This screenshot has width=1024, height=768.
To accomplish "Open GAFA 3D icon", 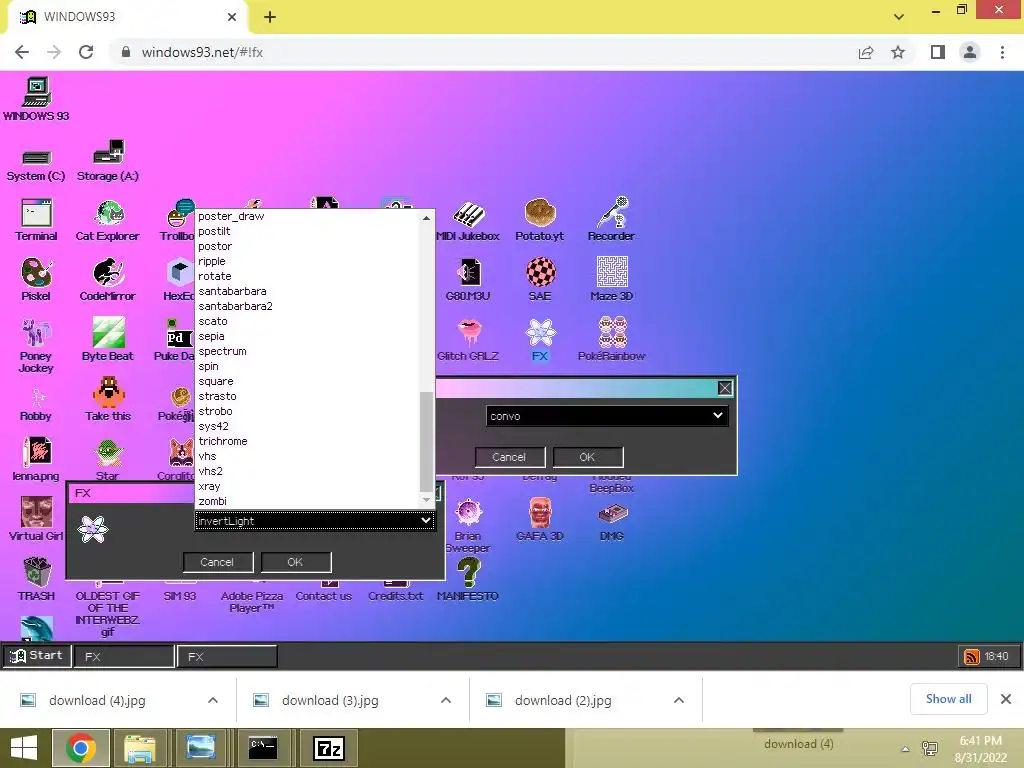I will tap(540, 513).
